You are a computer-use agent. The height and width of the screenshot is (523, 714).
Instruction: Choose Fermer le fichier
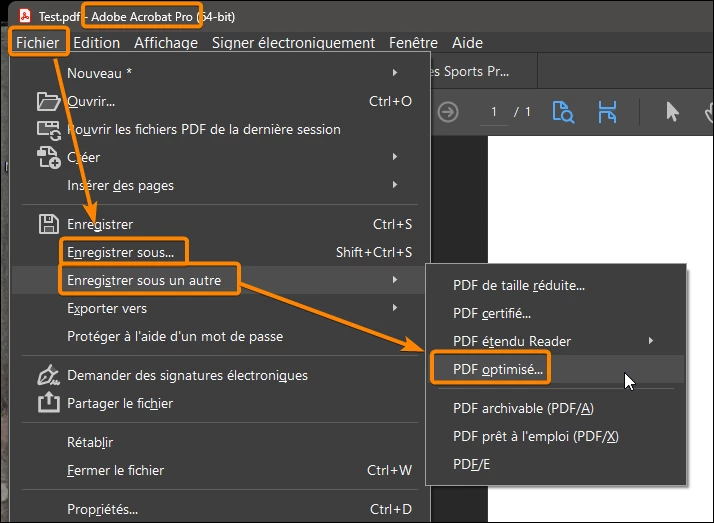point(220,470)
